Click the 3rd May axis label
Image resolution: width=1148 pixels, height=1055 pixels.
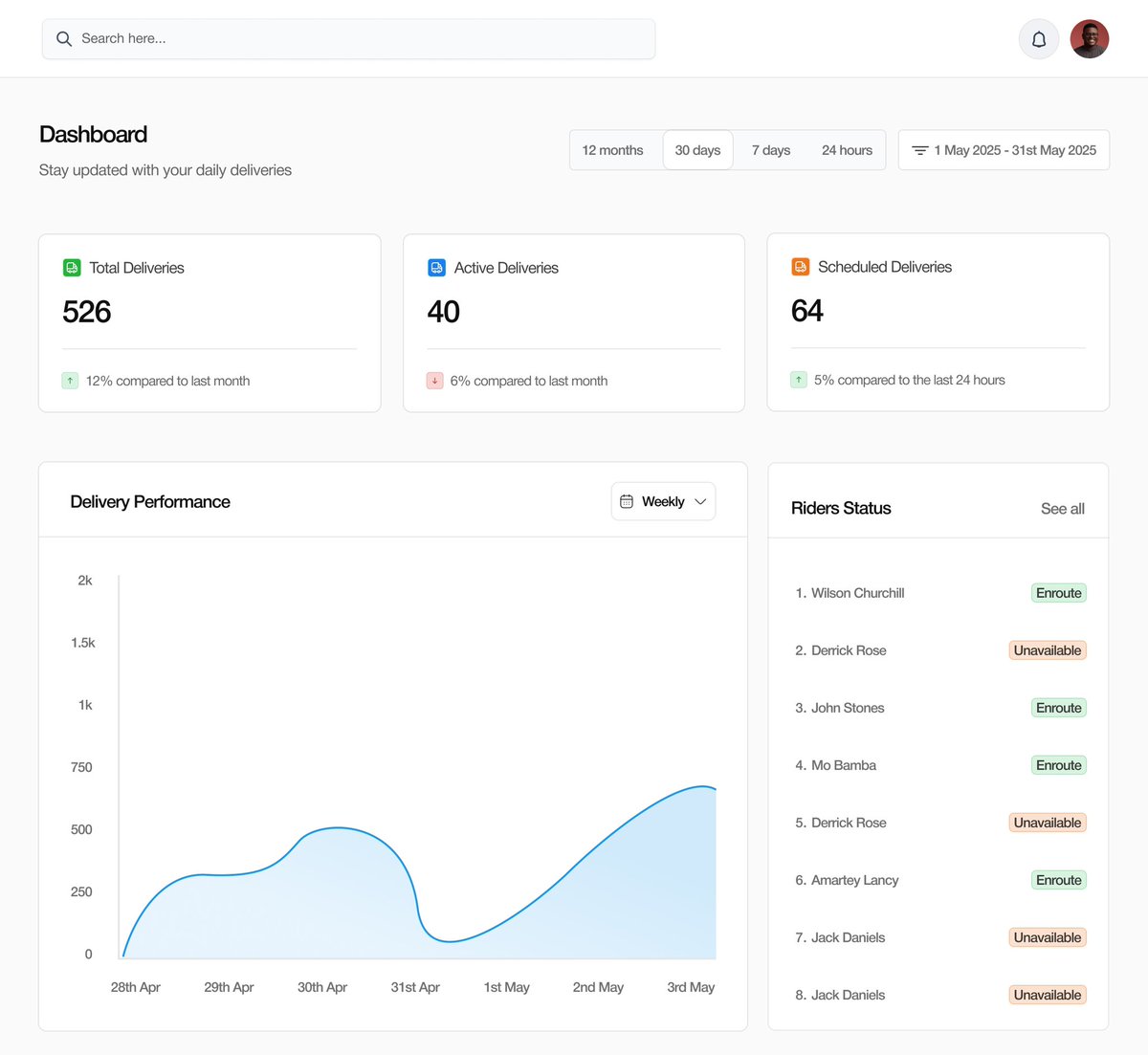click(x=691, y=987)
